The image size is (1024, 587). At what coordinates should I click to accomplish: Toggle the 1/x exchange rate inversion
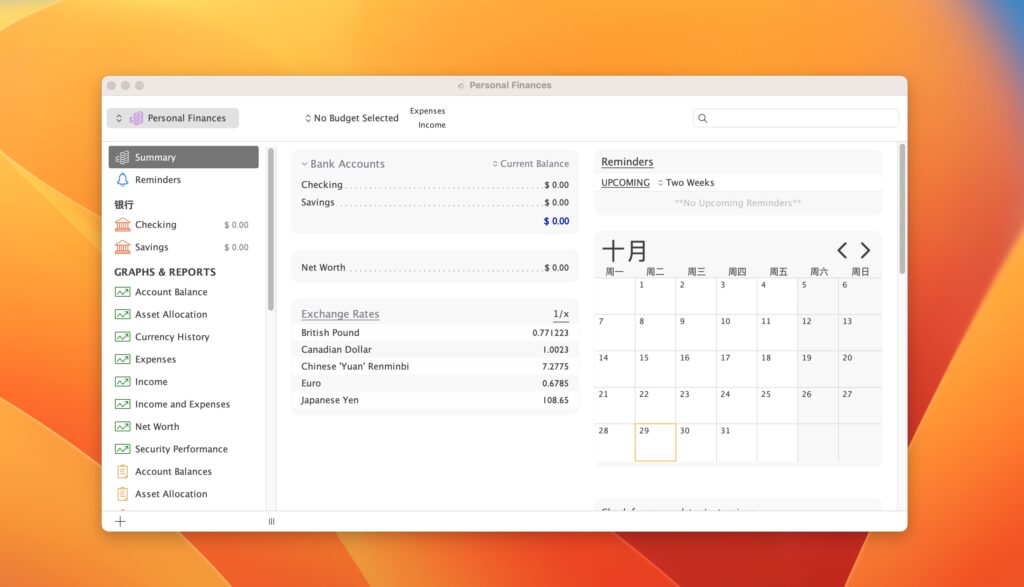point(560,314)
